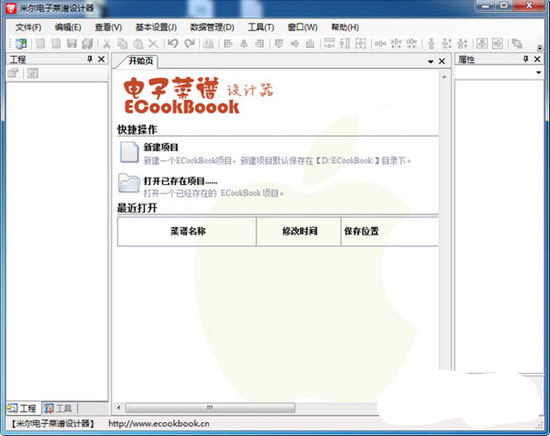
Task: Open the 数据管理(D) menu
Action: [x=212, y=27]
